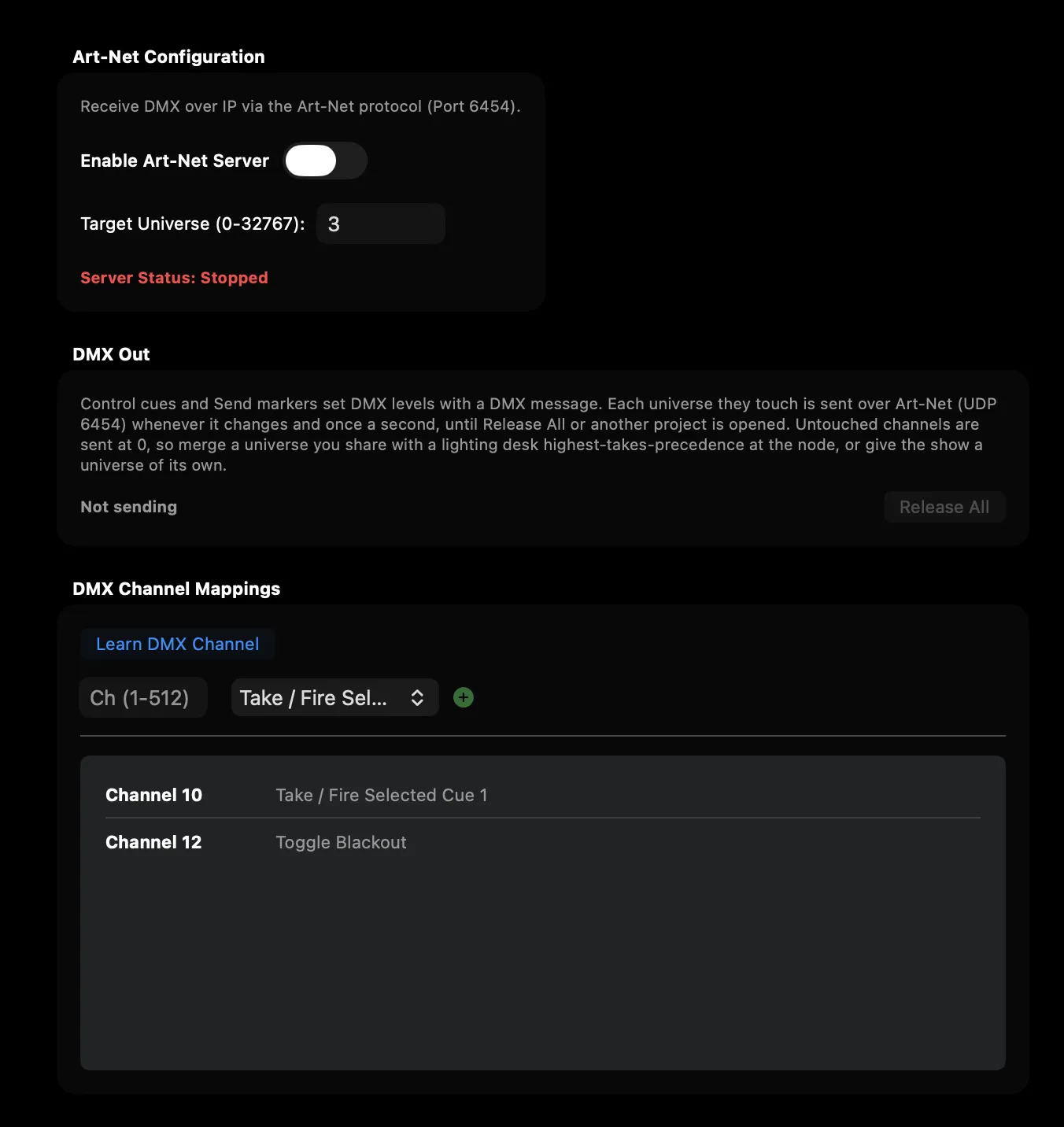The width and height of the screenshot is (1064, 1127).
Task: Click the Server Status: Stopped indicator
Action: coord(174,278)
